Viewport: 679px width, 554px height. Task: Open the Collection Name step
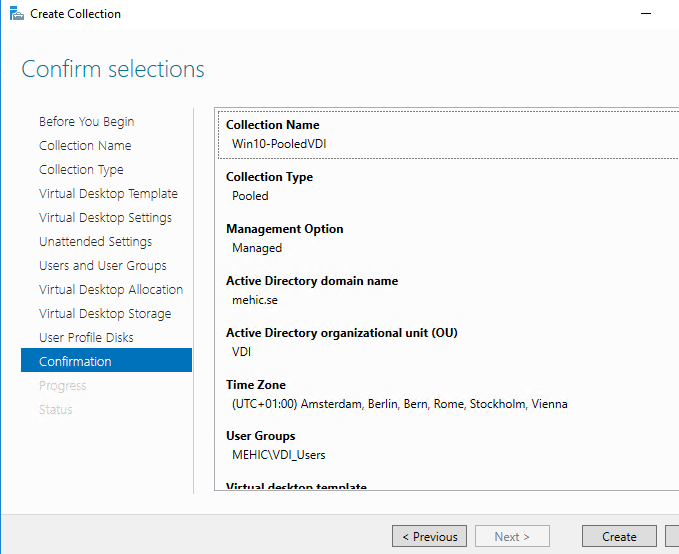pos(85,146)
